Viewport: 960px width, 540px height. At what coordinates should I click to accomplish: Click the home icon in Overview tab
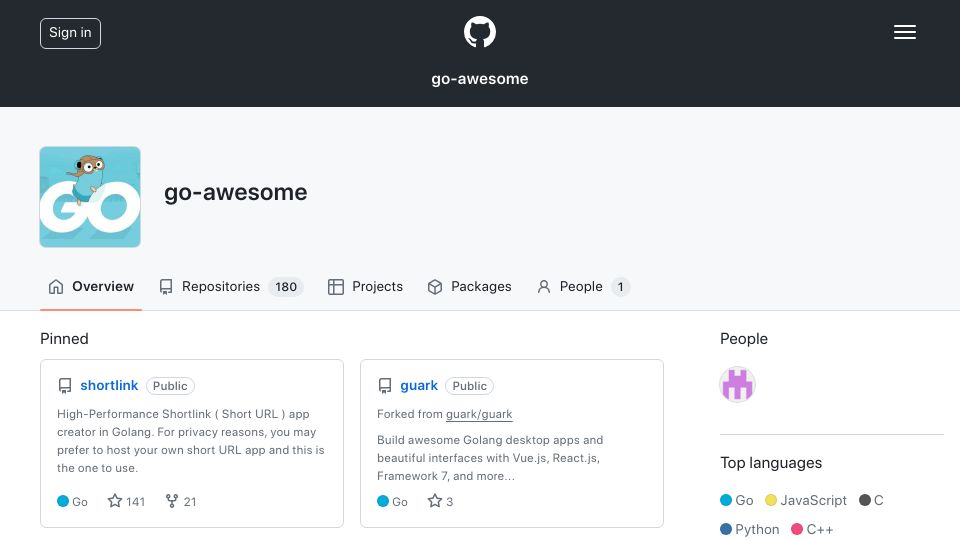[56, 287]
